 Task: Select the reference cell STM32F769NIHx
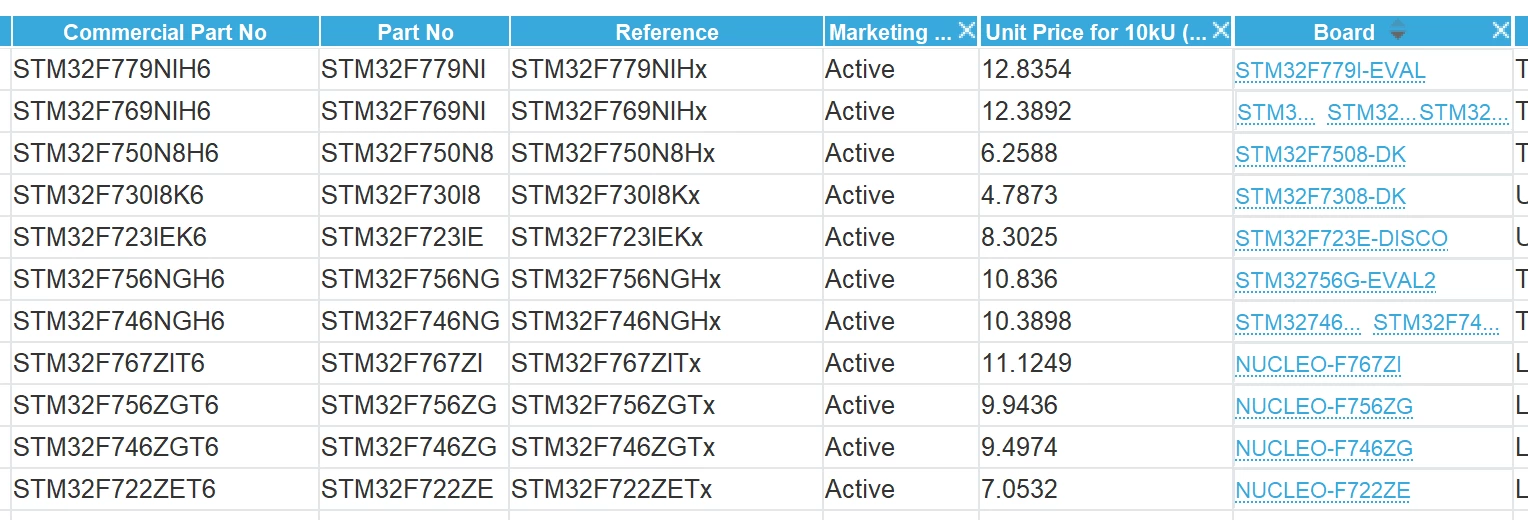[x=609, y=112]
